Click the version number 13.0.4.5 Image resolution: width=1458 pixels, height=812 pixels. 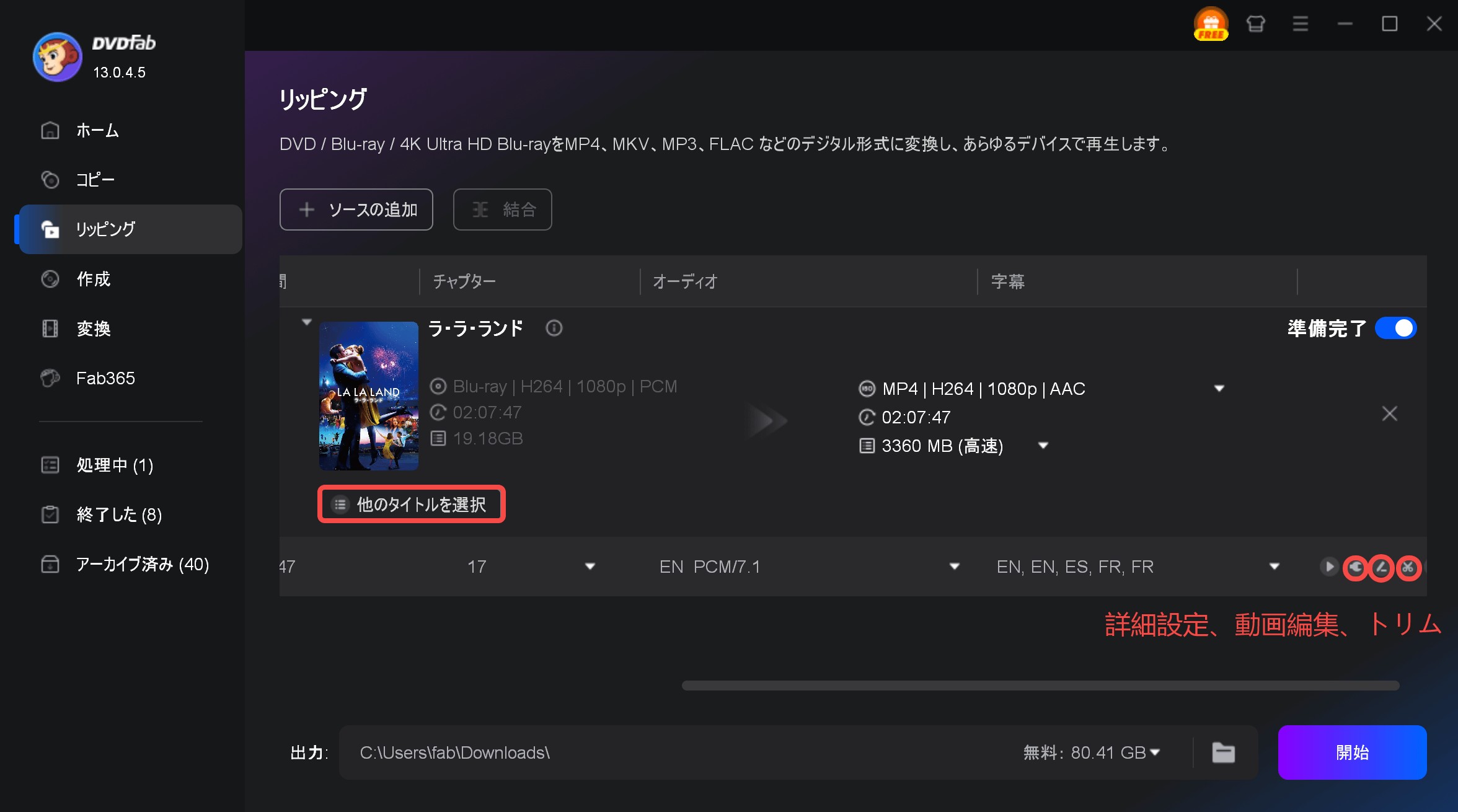[x=119, y=73]
